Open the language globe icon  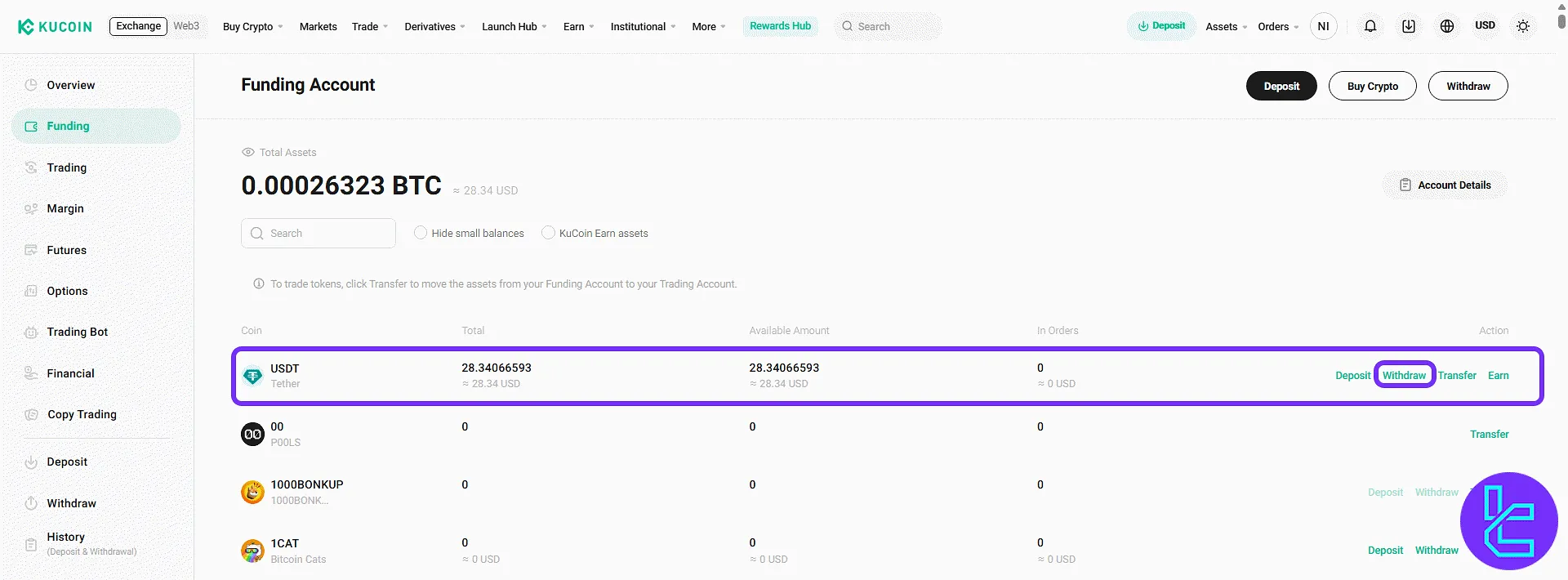(1447, 26)
